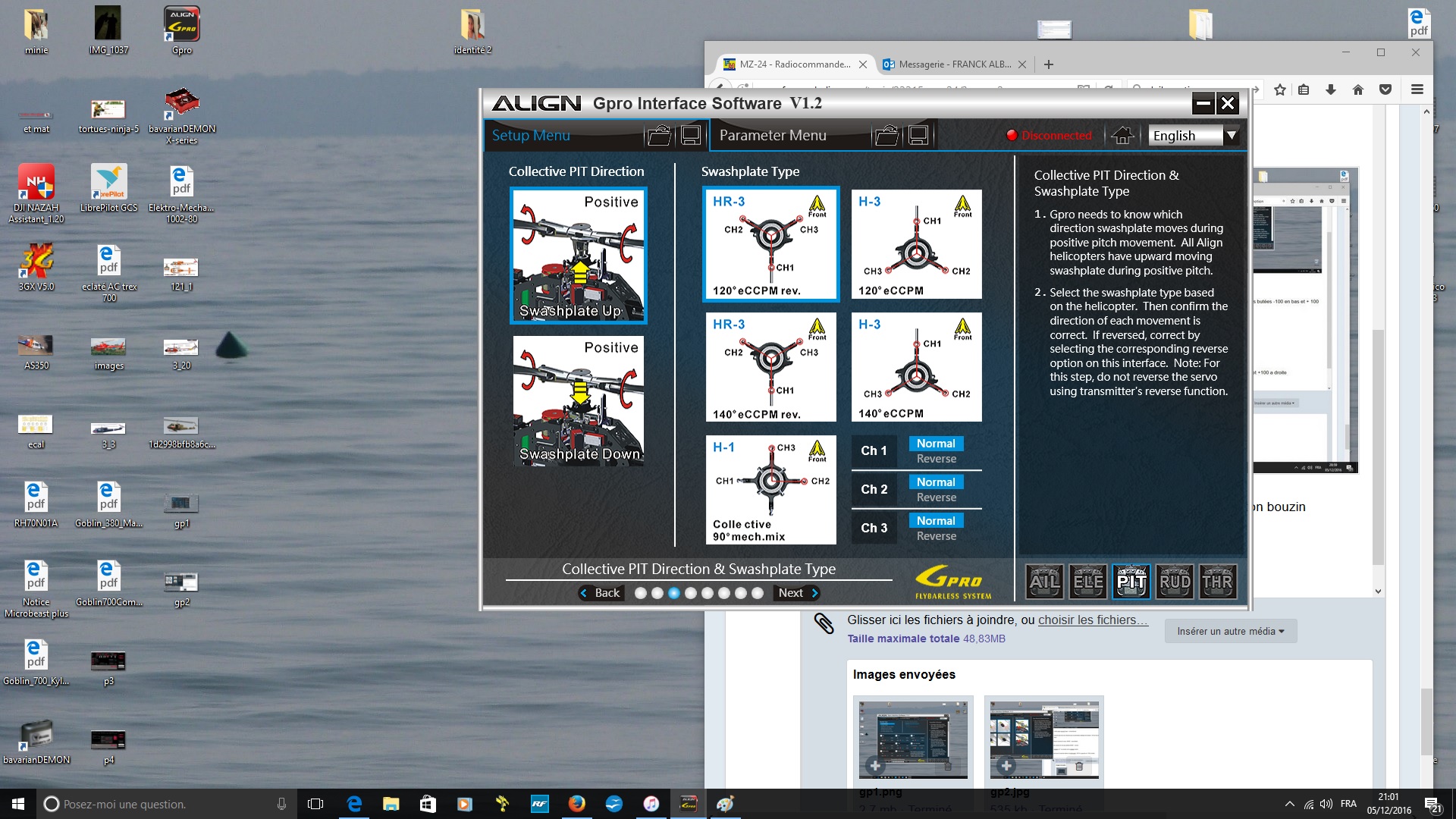This screenshot has height=819, width=1456.
Task: Select the AIL channel icon
Action: coord(1045,582)
